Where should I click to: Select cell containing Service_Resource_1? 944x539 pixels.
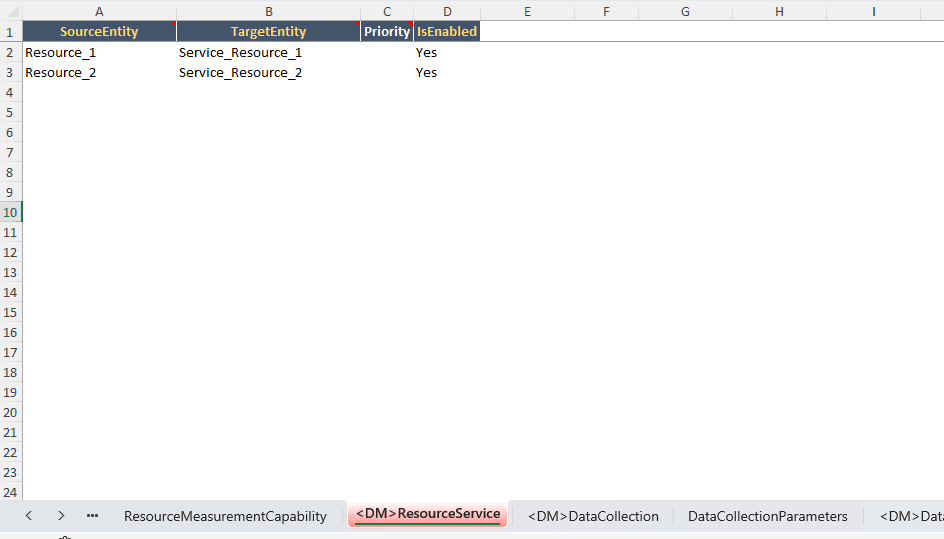[269, 52]
